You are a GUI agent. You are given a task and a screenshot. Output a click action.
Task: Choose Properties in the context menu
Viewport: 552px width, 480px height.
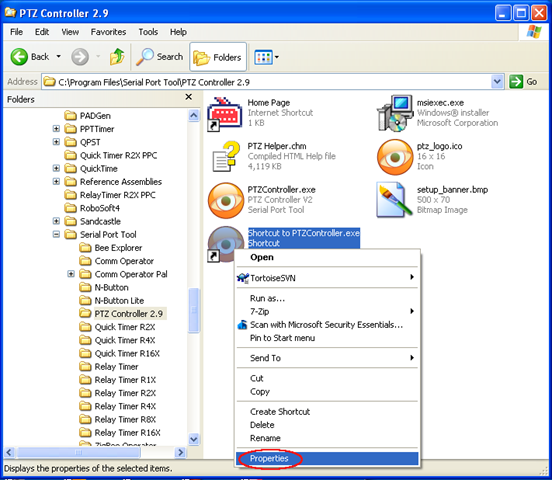pyautogui.click(x=327, y=459)
